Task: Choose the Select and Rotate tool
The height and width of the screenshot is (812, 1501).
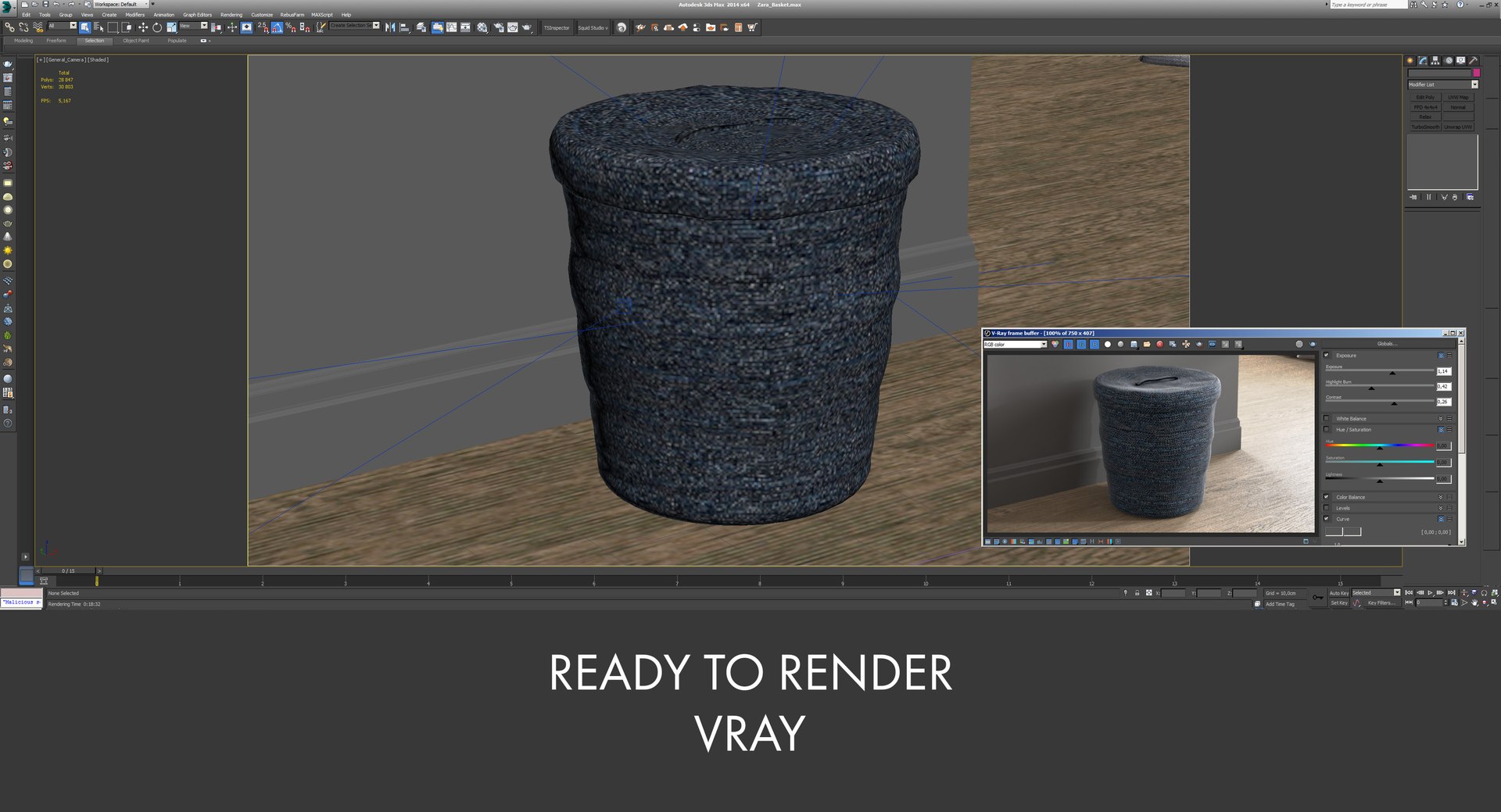Action: click(x=157, y=27)
